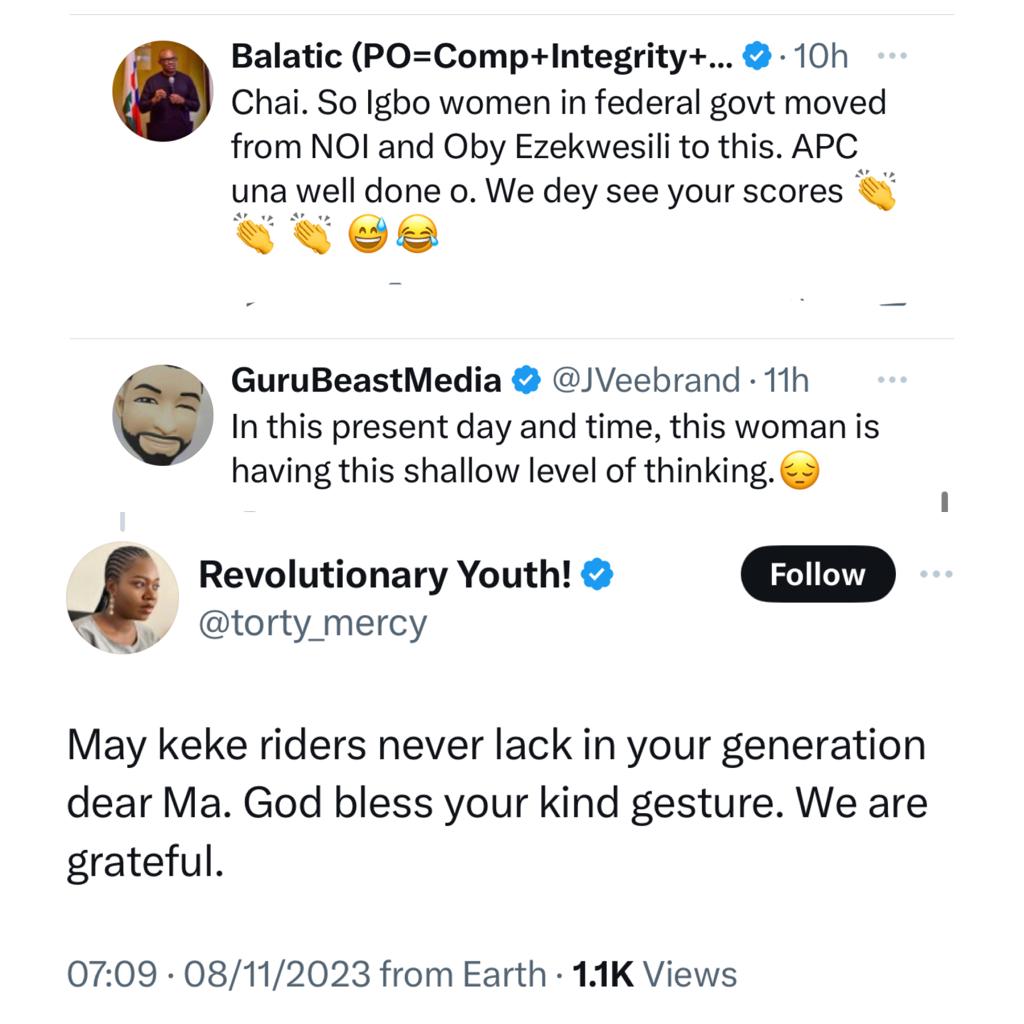Viewport: 1024px width, 1024px height.
Task: Click GuruBeastMedia's bearded avatar
Action: click(x=162, y=415)
